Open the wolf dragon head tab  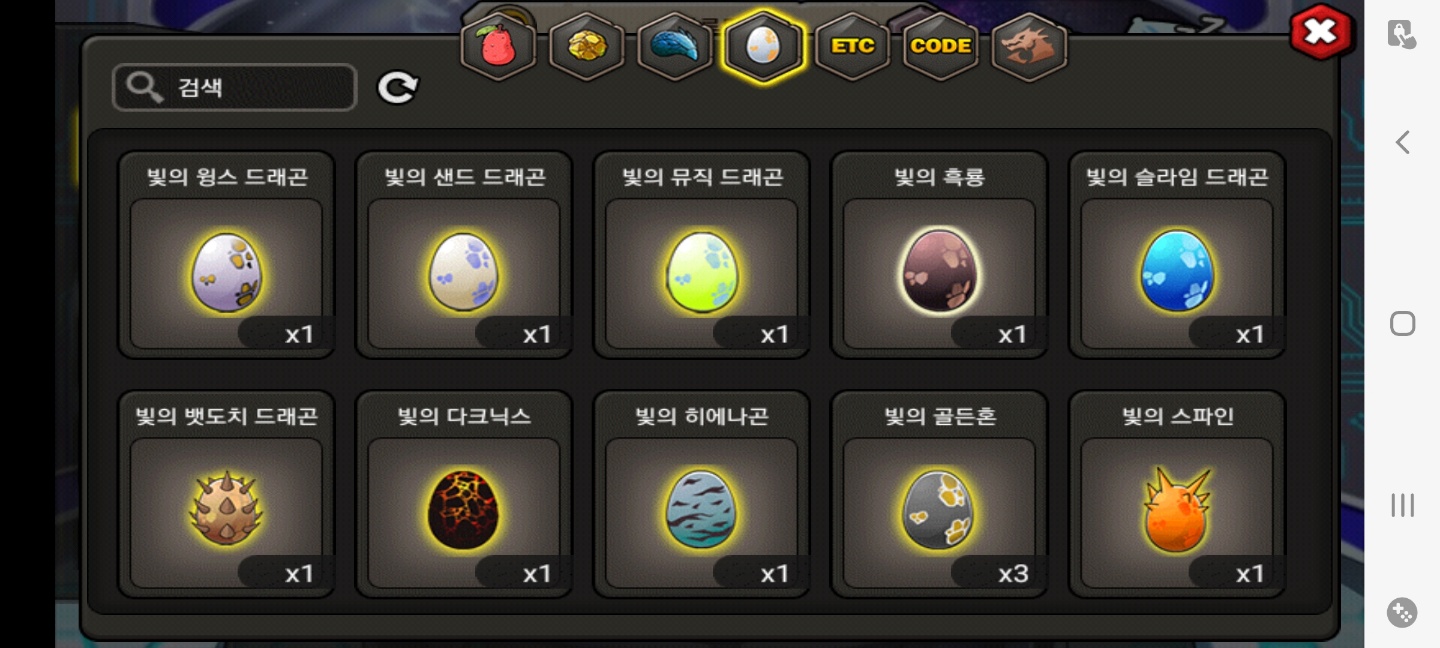[x=1029, y=46]
